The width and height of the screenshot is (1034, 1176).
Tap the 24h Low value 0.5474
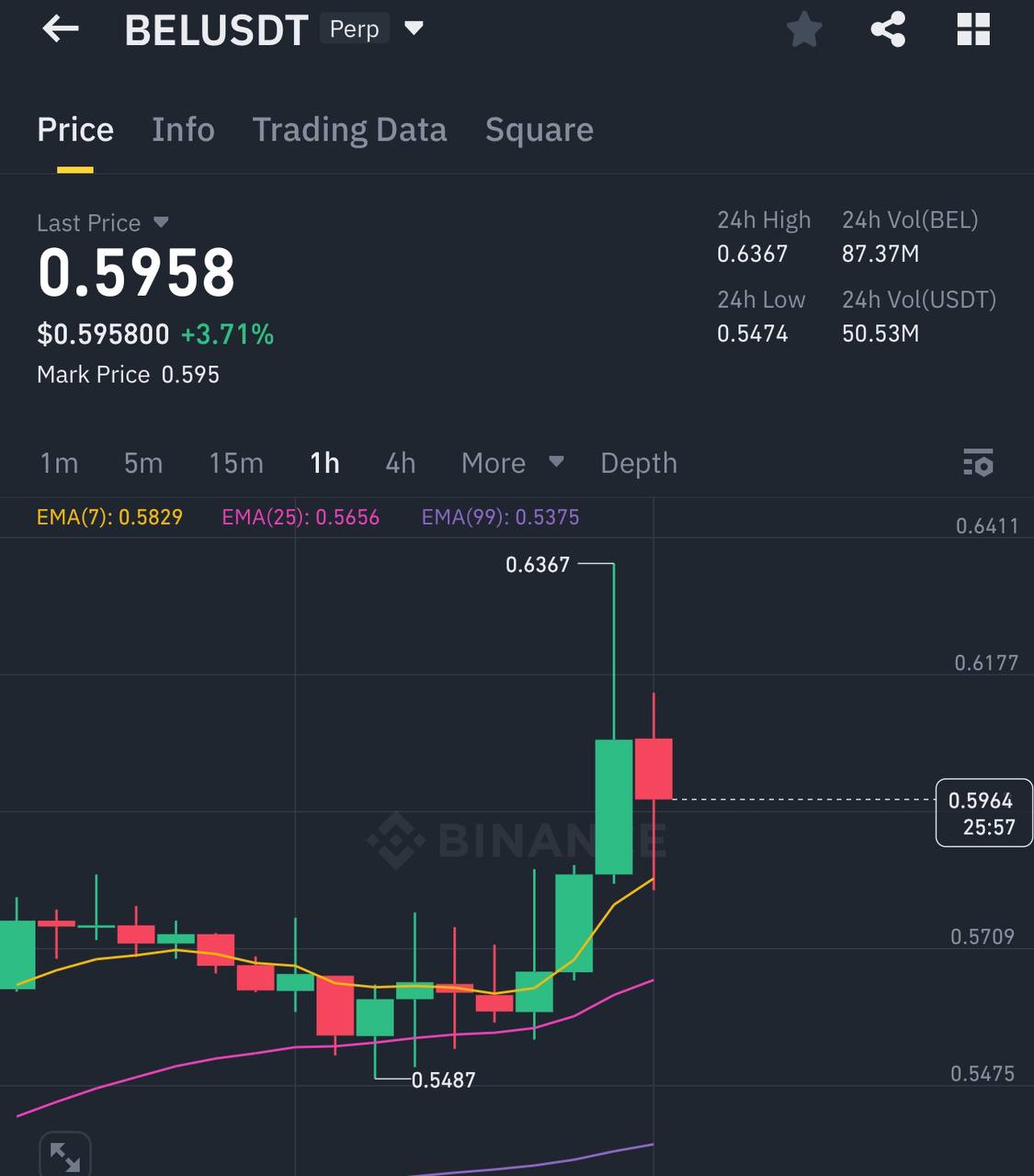[x=752, y=334]
